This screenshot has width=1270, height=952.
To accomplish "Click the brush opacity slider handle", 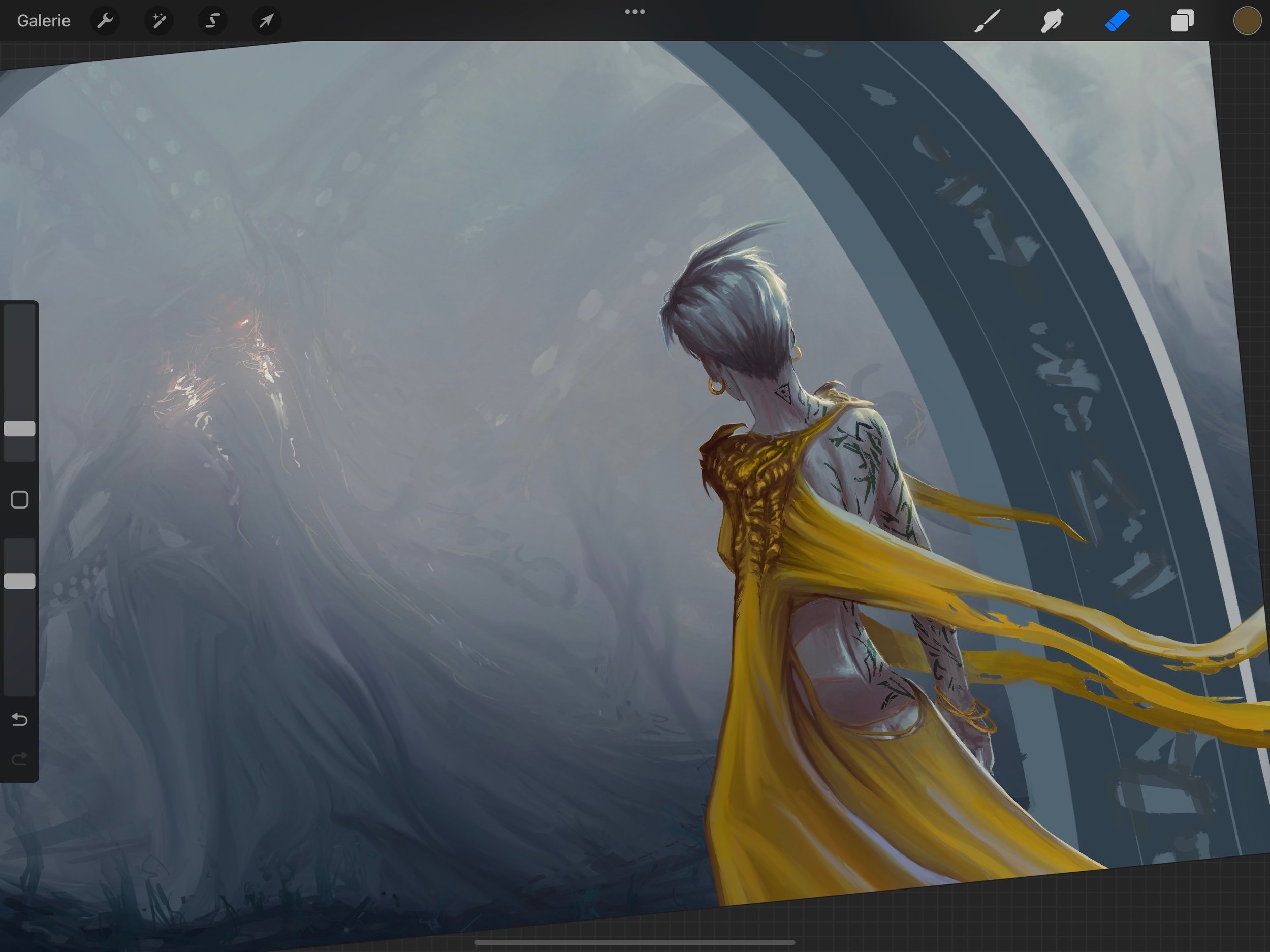I will [19, 581].
